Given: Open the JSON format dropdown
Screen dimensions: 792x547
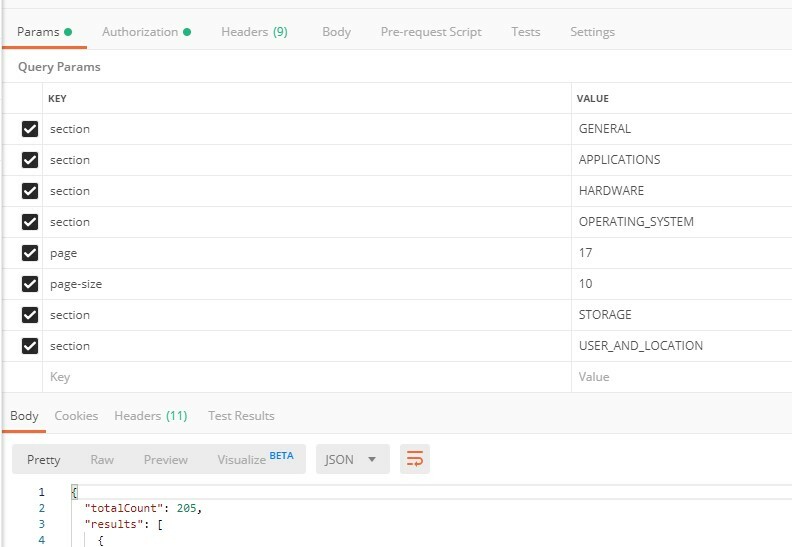Looking at the screenshot, I should 353,459.
